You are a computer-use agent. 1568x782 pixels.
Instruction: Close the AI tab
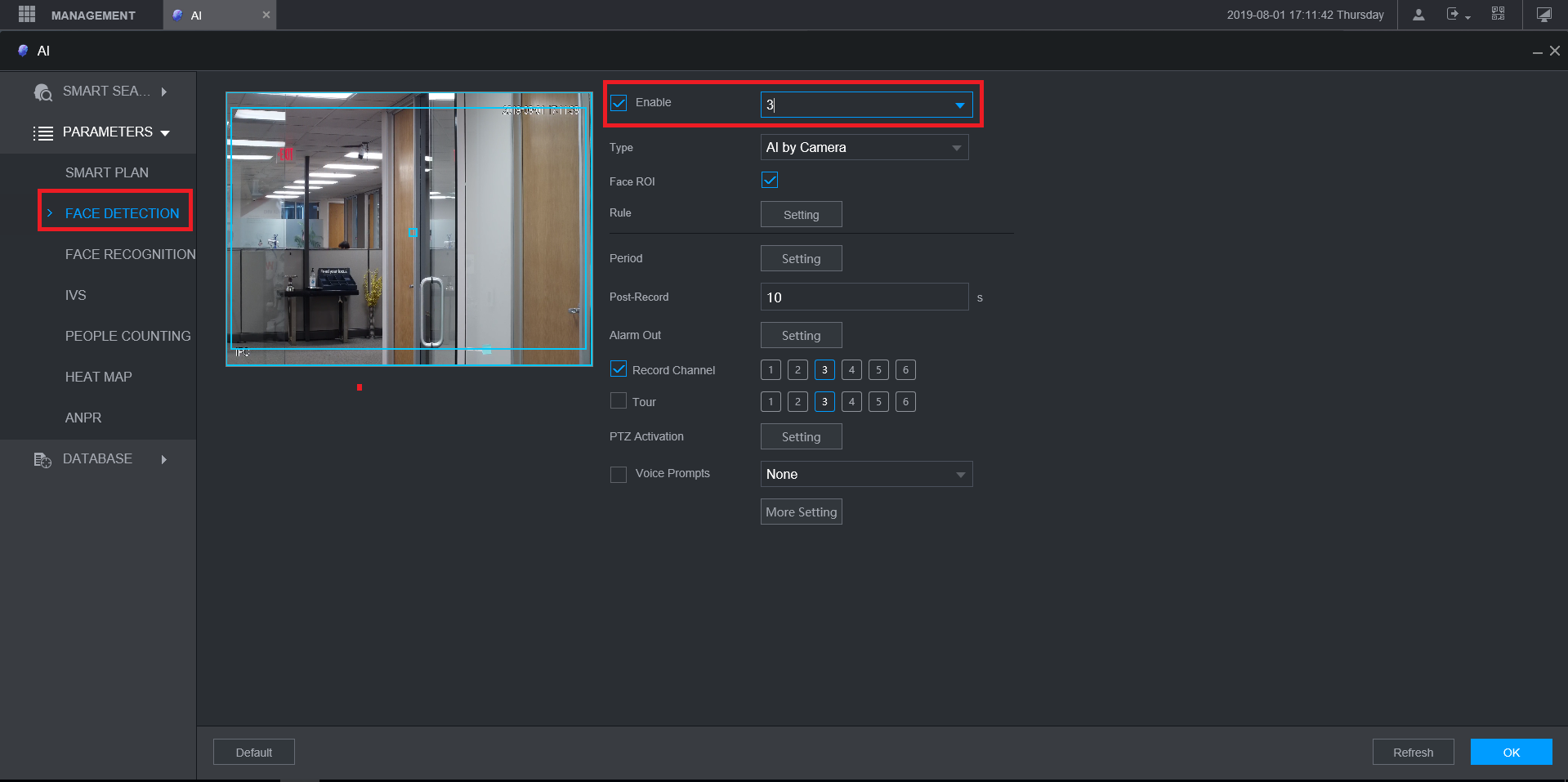pyautogui.click(x=266, y=15)
